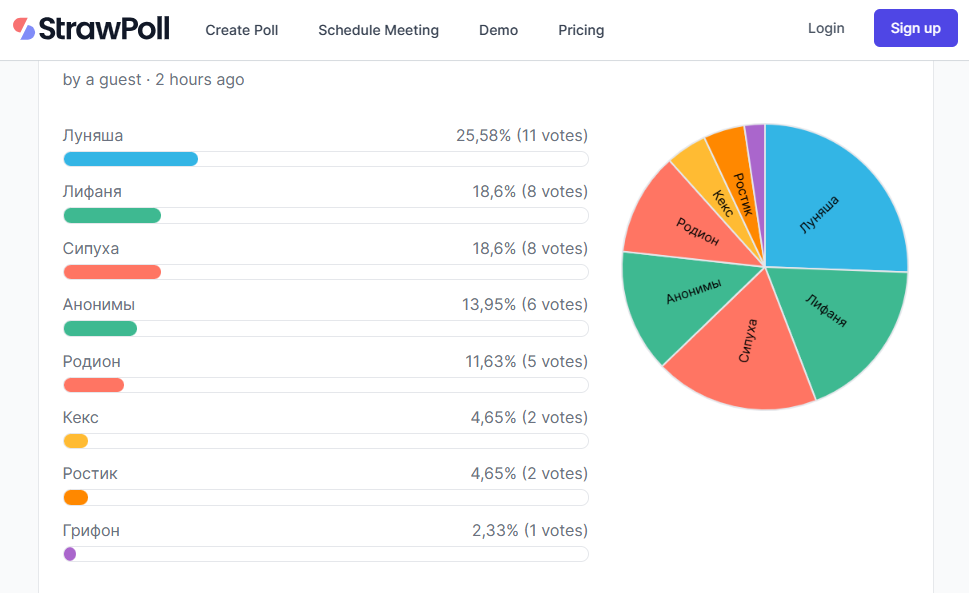Select the blue Луняша pie slice
This screenshot has width=969, height=593.
click(830, 205)
